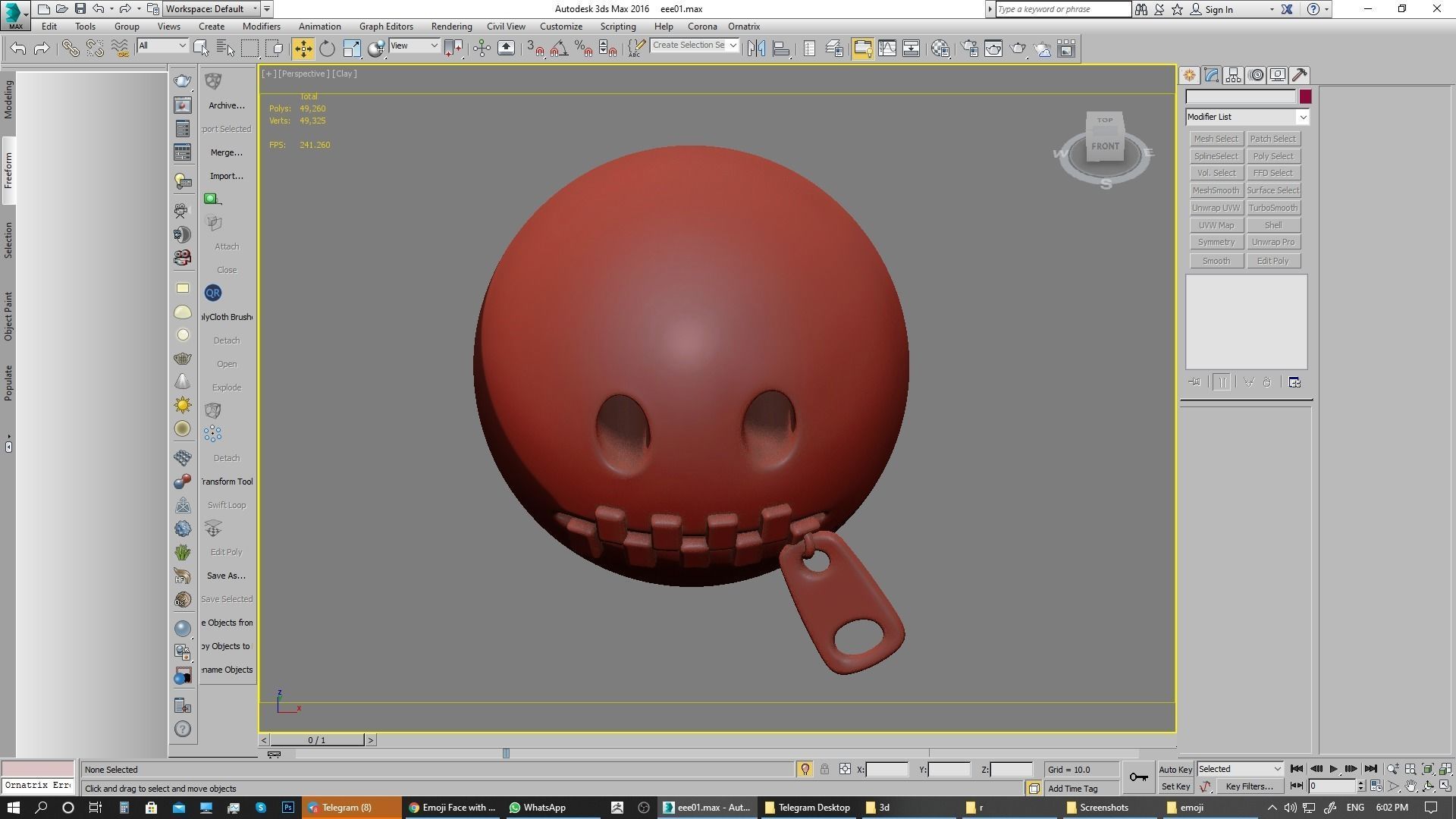This screenshot has width=1456, height=819.
Task: Switch to the Object Paint ribbon tab
Action: click(8, 316)
